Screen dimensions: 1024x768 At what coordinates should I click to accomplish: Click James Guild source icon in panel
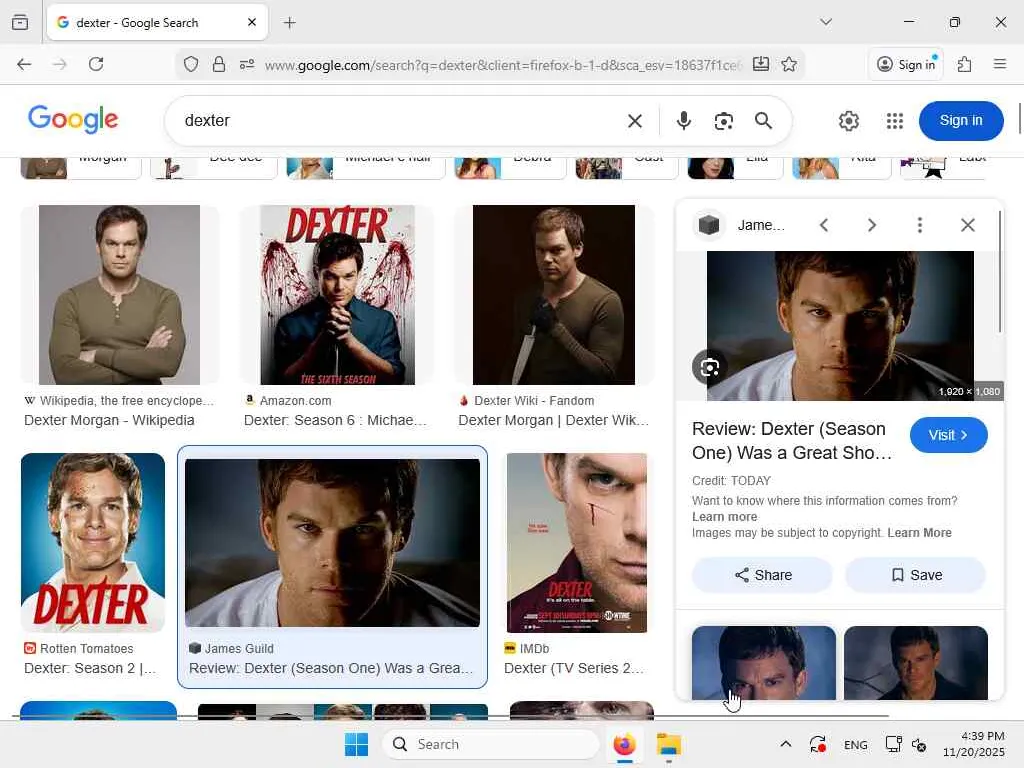pos(709,225)
